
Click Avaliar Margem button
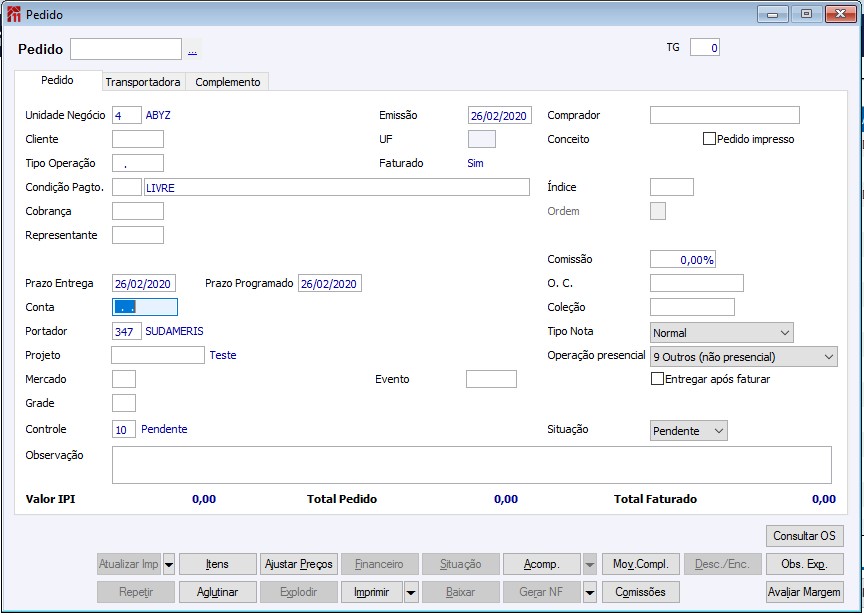point(804,592)
